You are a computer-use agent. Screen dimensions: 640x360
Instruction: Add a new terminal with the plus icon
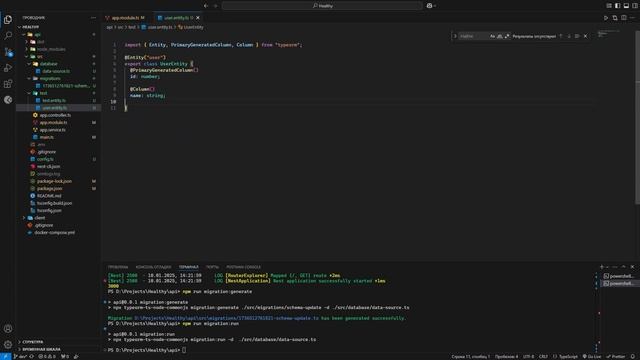pos(602,267)
